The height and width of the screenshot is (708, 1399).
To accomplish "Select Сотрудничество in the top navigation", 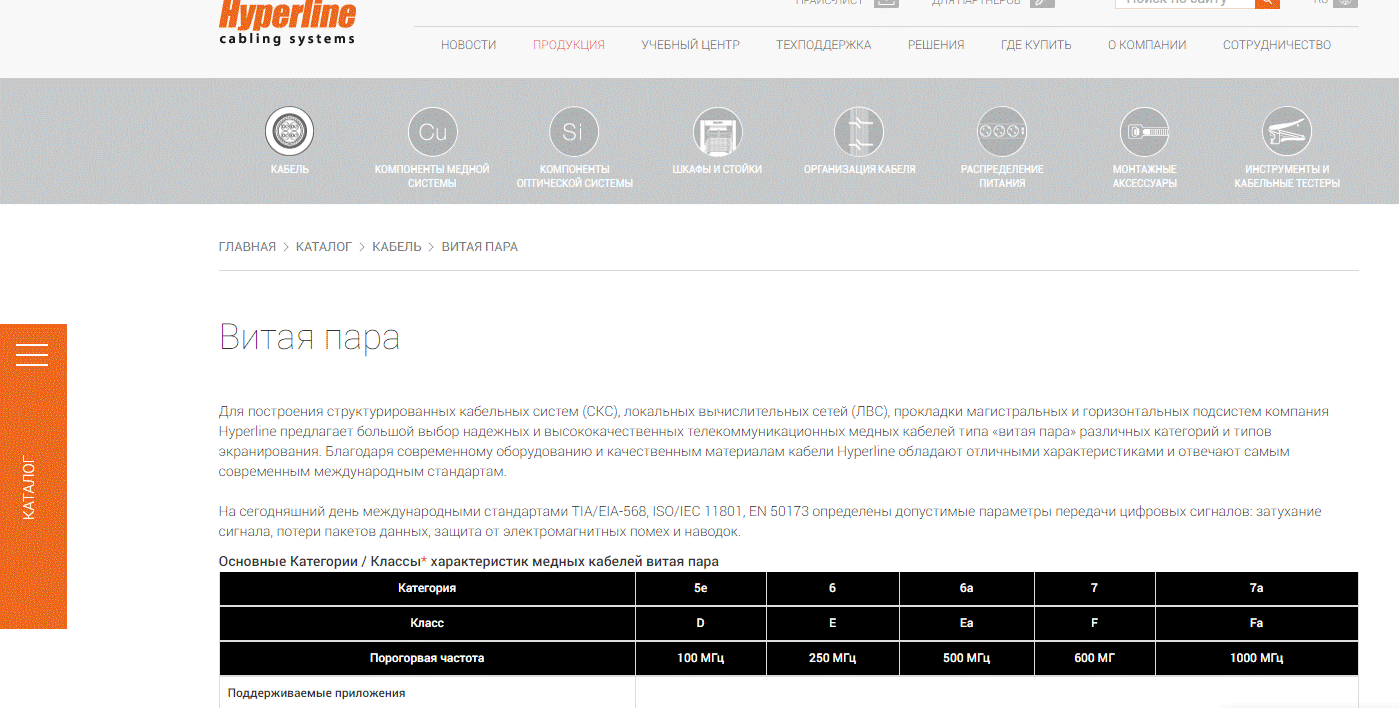I will [1277, 45].
